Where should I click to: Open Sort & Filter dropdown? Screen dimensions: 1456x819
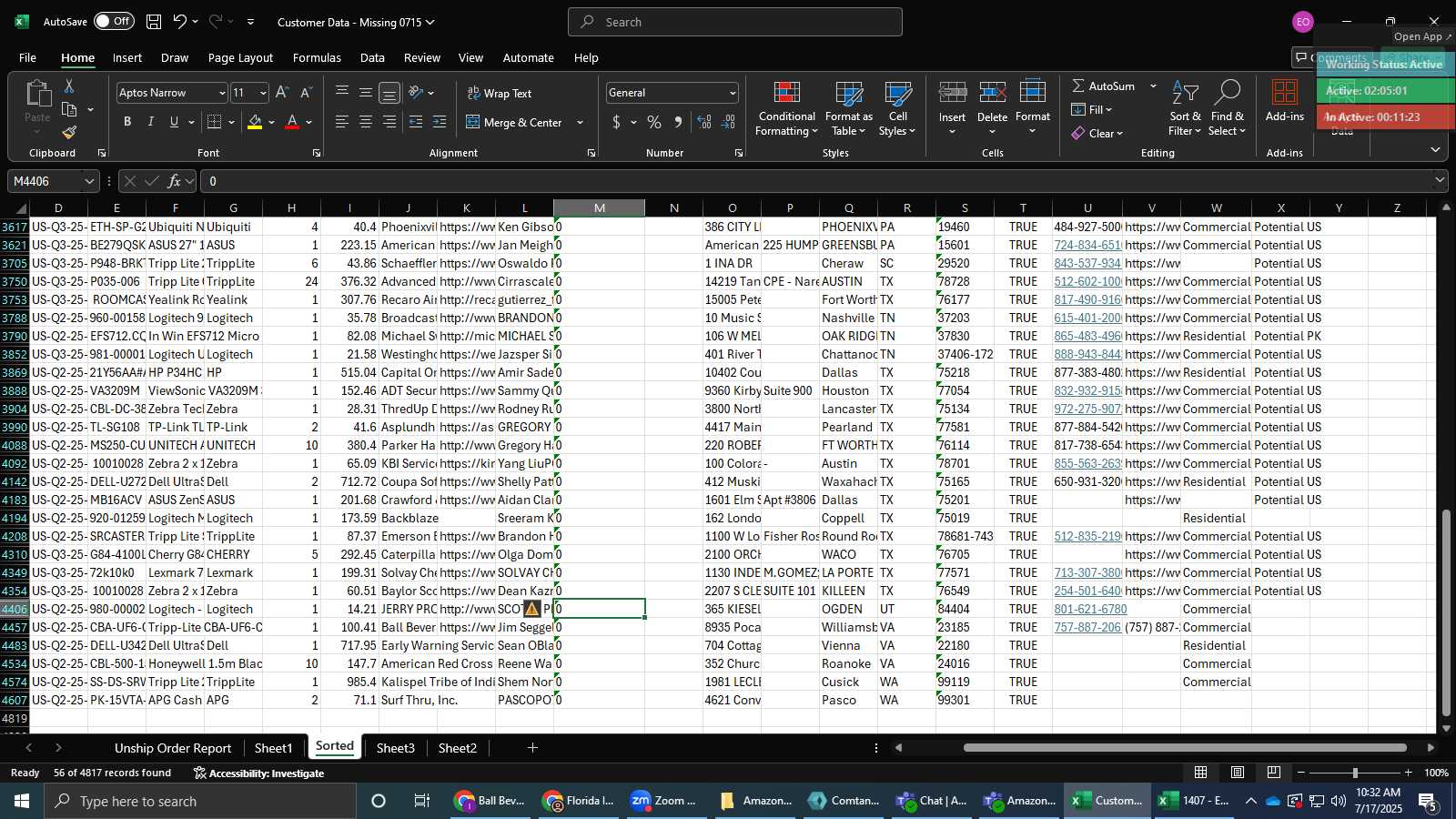click(1185, 109)
